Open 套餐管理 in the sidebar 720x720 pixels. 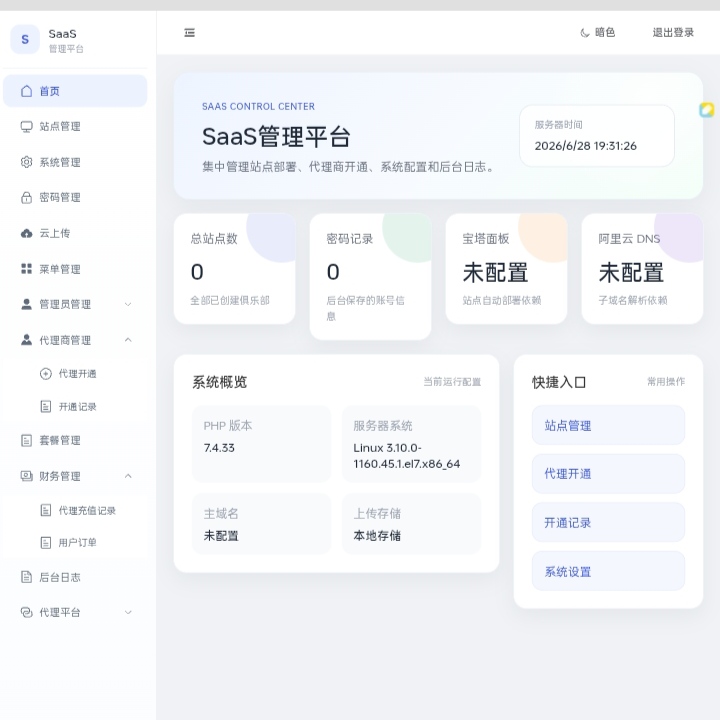click(75, 440)
